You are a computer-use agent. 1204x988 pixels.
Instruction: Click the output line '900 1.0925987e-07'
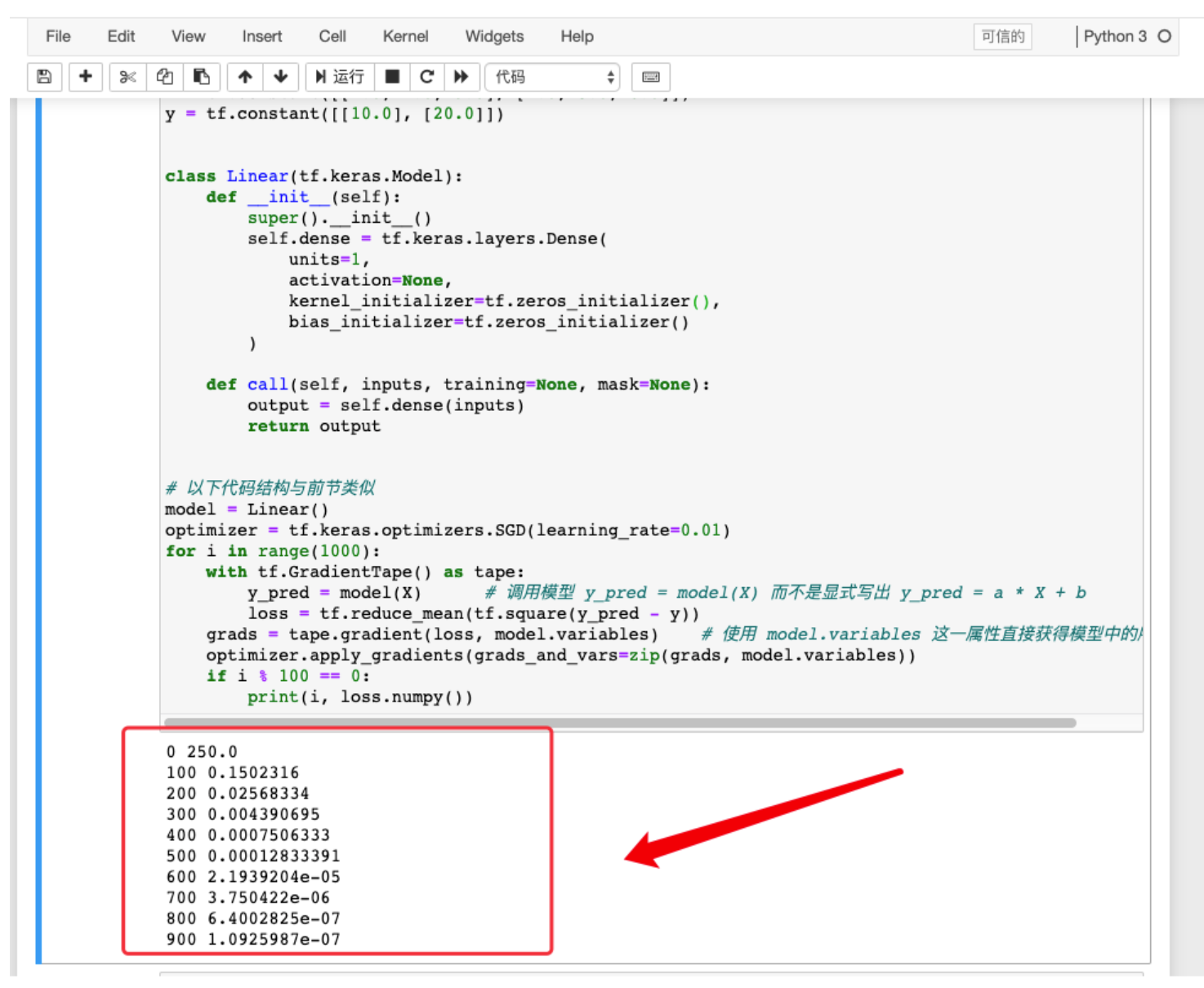(253, 940)
